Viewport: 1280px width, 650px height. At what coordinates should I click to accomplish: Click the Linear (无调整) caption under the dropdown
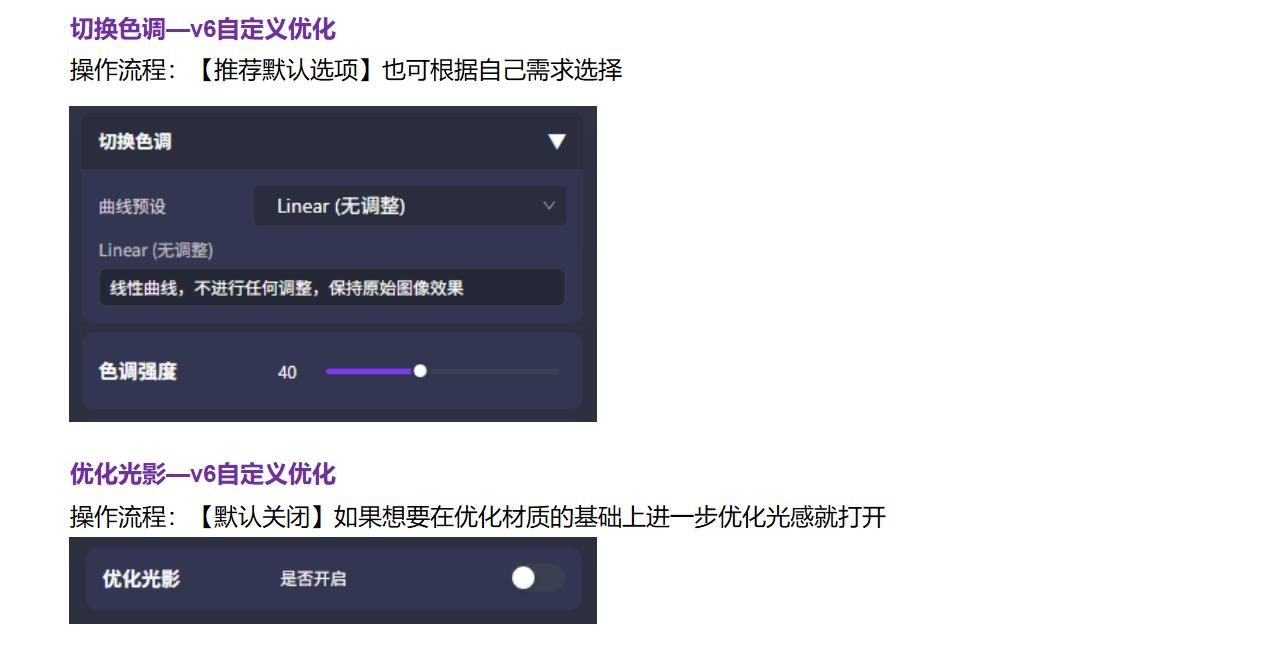click(156, 250)
